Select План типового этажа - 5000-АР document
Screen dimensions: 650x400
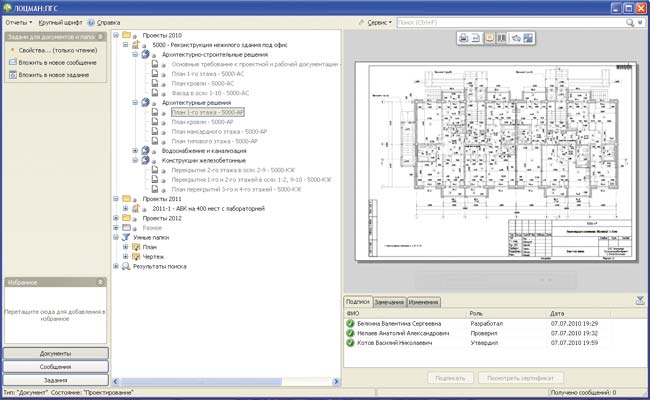pyautogui.click(x=215, y=141)
